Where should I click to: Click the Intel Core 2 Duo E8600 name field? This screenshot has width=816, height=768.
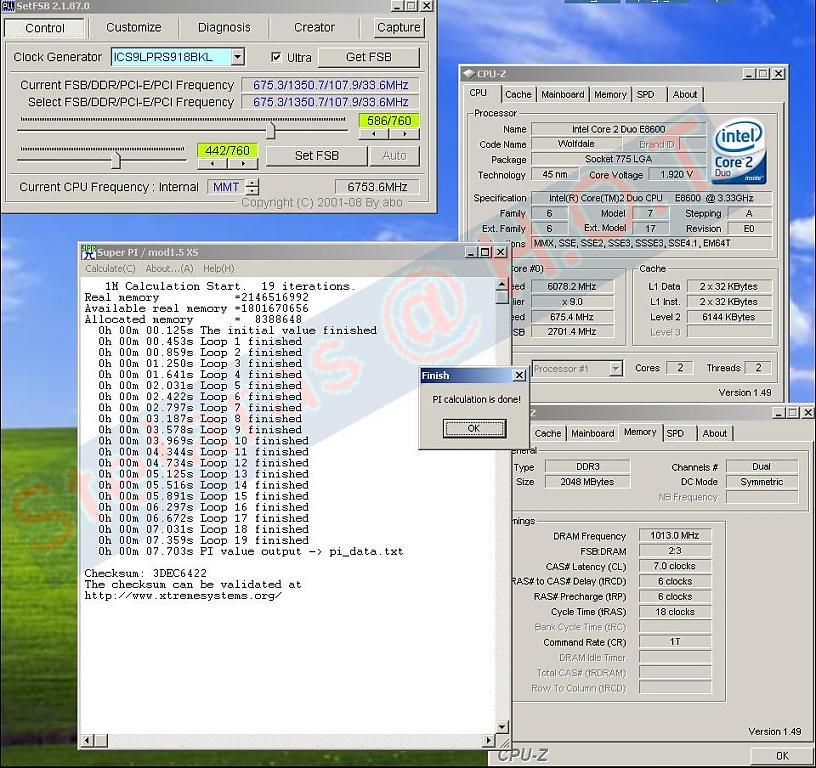click(618, 129)
